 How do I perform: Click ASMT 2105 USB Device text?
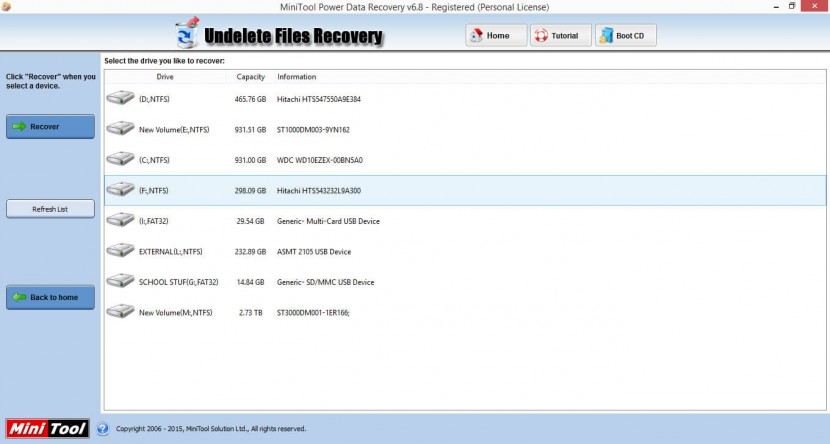[x=314, y=252]
